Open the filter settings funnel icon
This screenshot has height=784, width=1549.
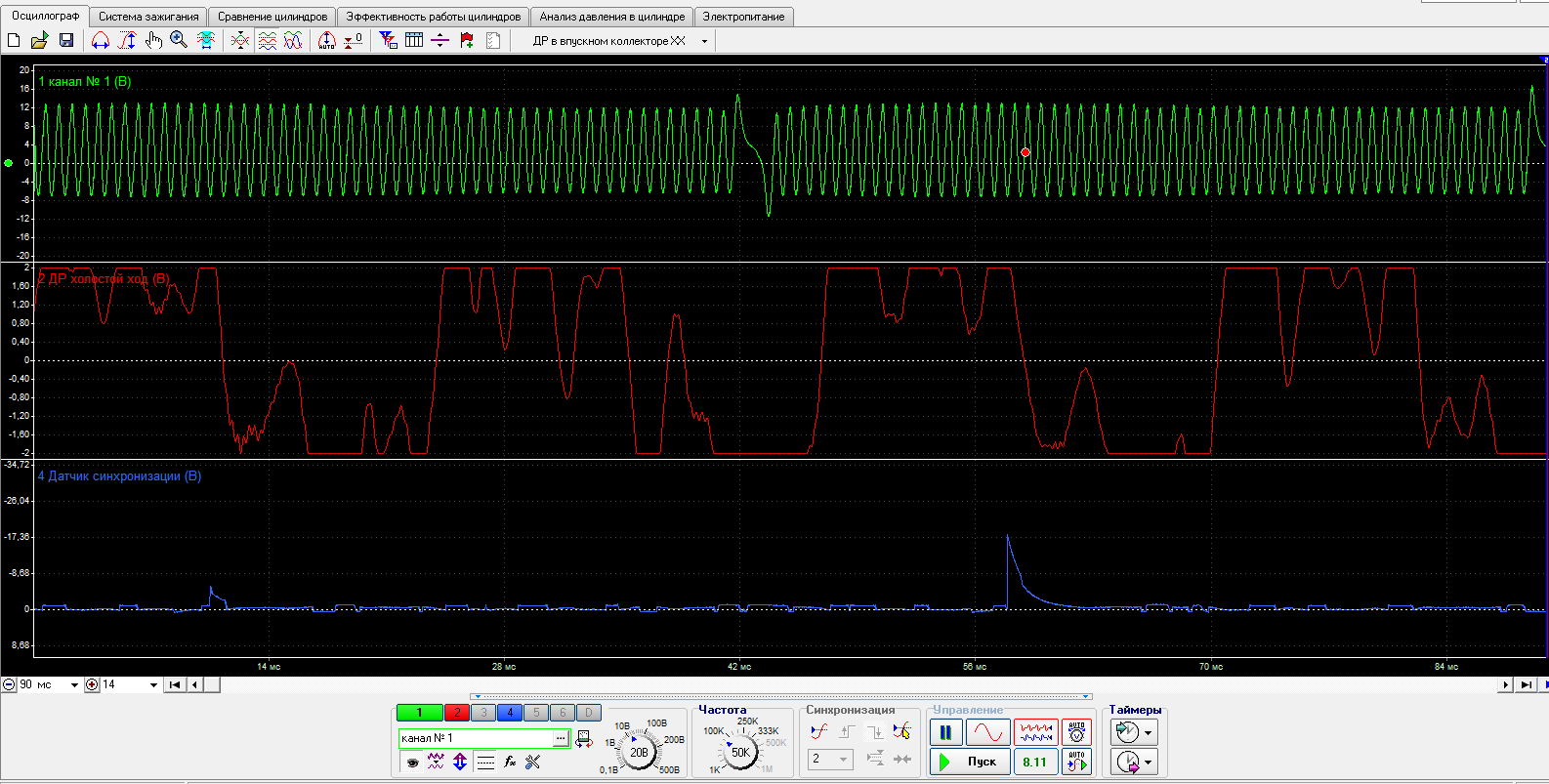click(388, 40)
